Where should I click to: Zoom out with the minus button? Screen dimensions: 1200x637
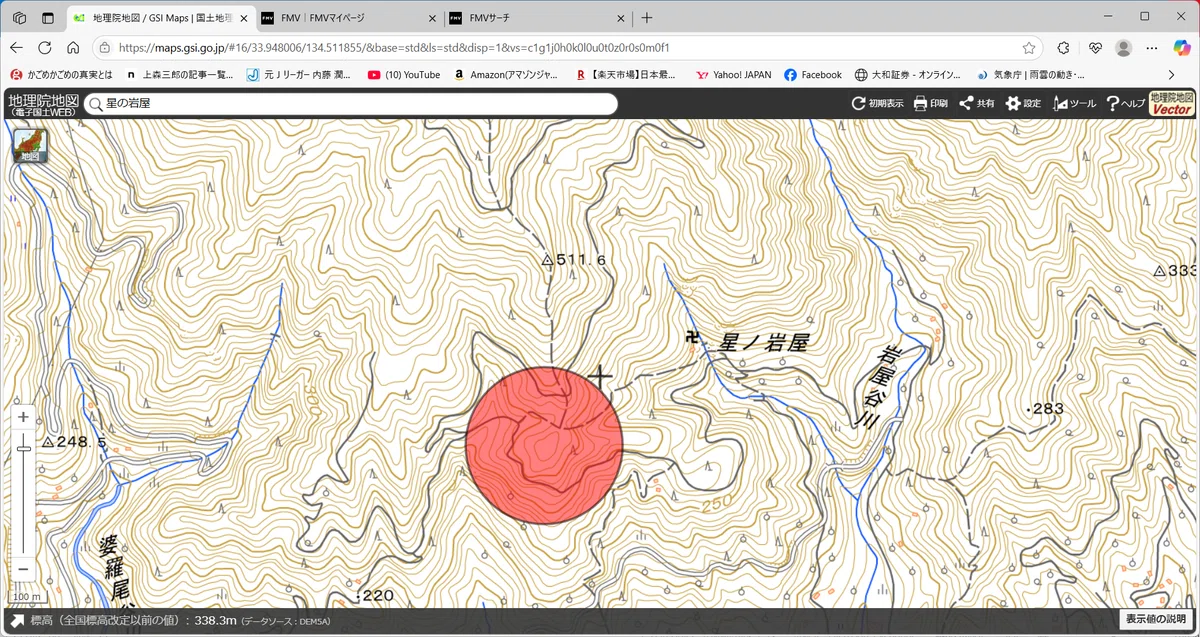[x=24, y=571]
